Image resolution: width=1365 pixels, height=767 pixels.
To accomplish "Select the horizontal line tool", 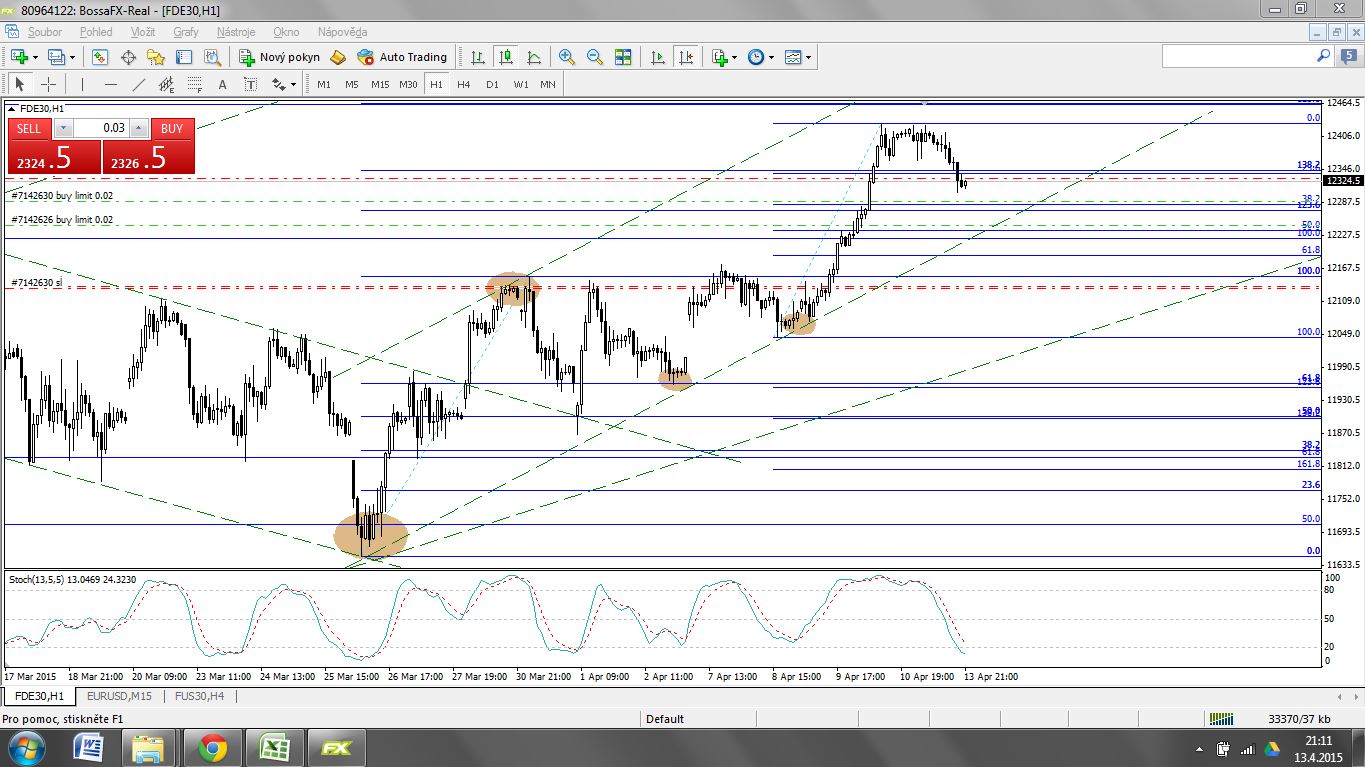I will click(111, 84).
